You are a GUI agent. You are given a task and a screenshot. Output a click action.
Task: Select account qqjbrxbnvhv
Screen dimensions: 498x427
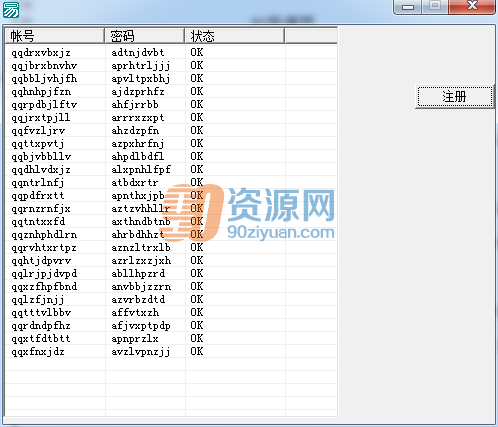44,66
